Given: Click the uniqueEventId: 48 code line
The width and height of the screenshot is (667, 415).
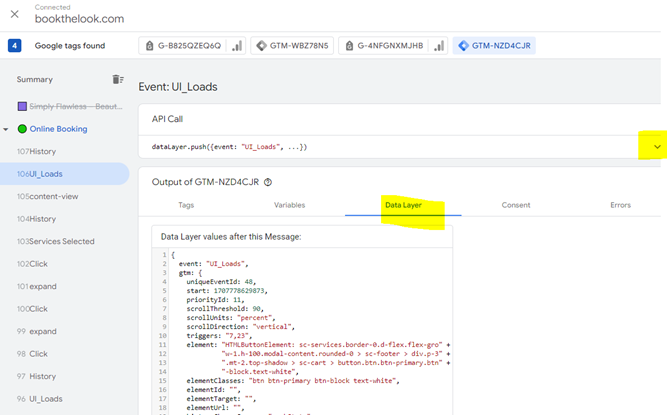Looking at the screenshot, I should [x=221, y=281].
